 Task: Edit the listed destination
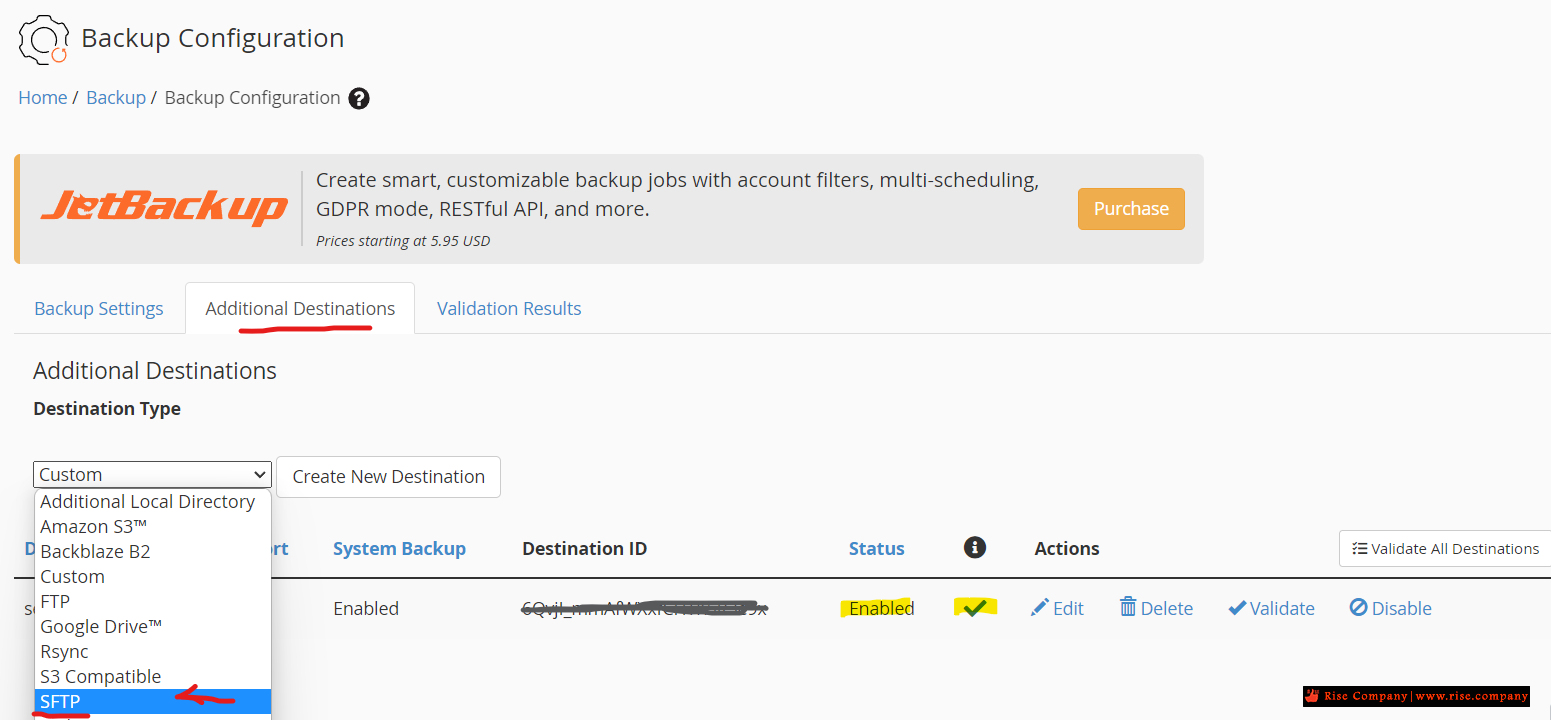point(1057,608)
